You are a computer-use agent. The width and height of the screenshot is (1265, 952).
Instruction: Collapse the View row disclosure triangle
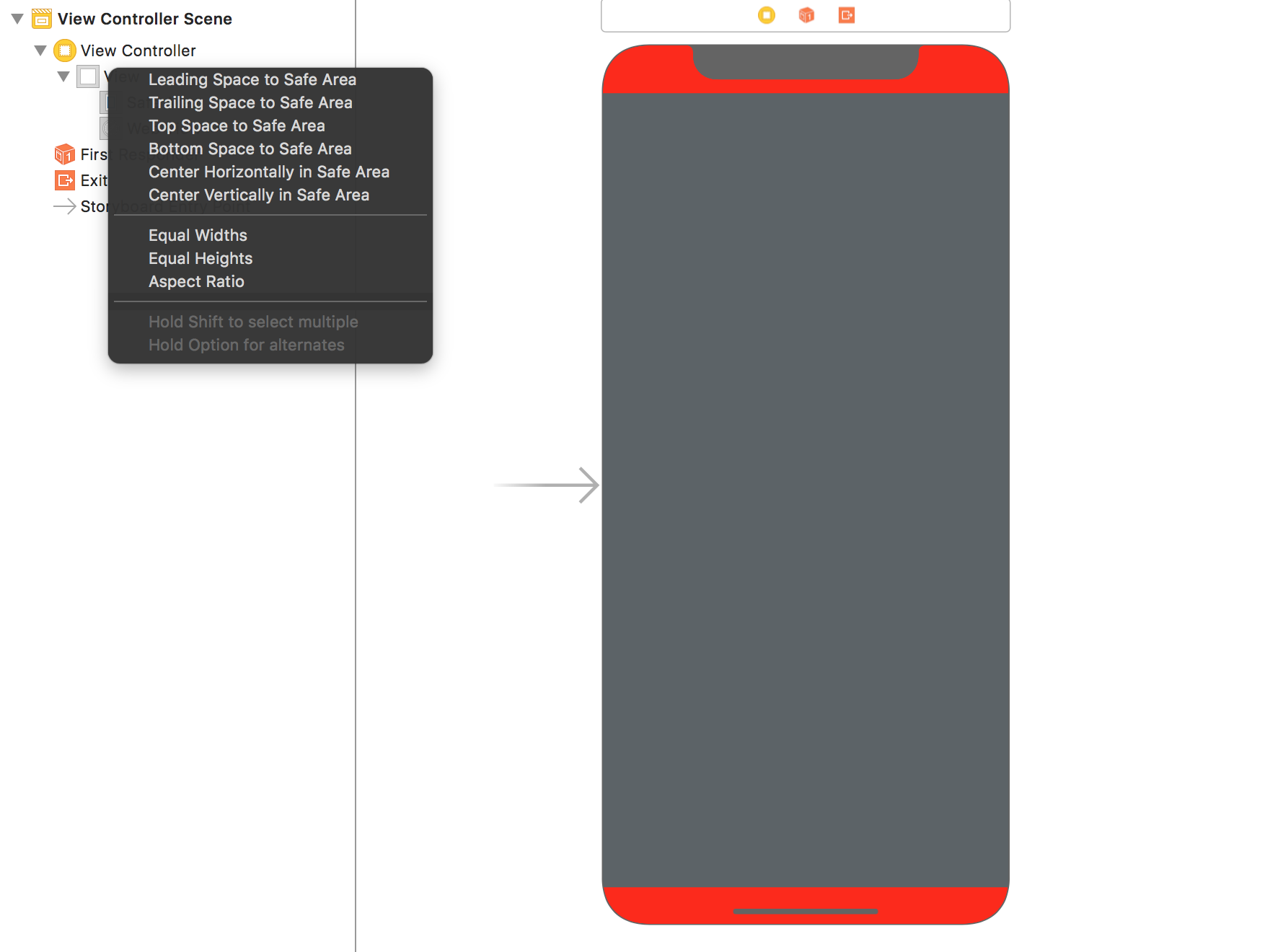pyautogui.click(x=63, y=76)
